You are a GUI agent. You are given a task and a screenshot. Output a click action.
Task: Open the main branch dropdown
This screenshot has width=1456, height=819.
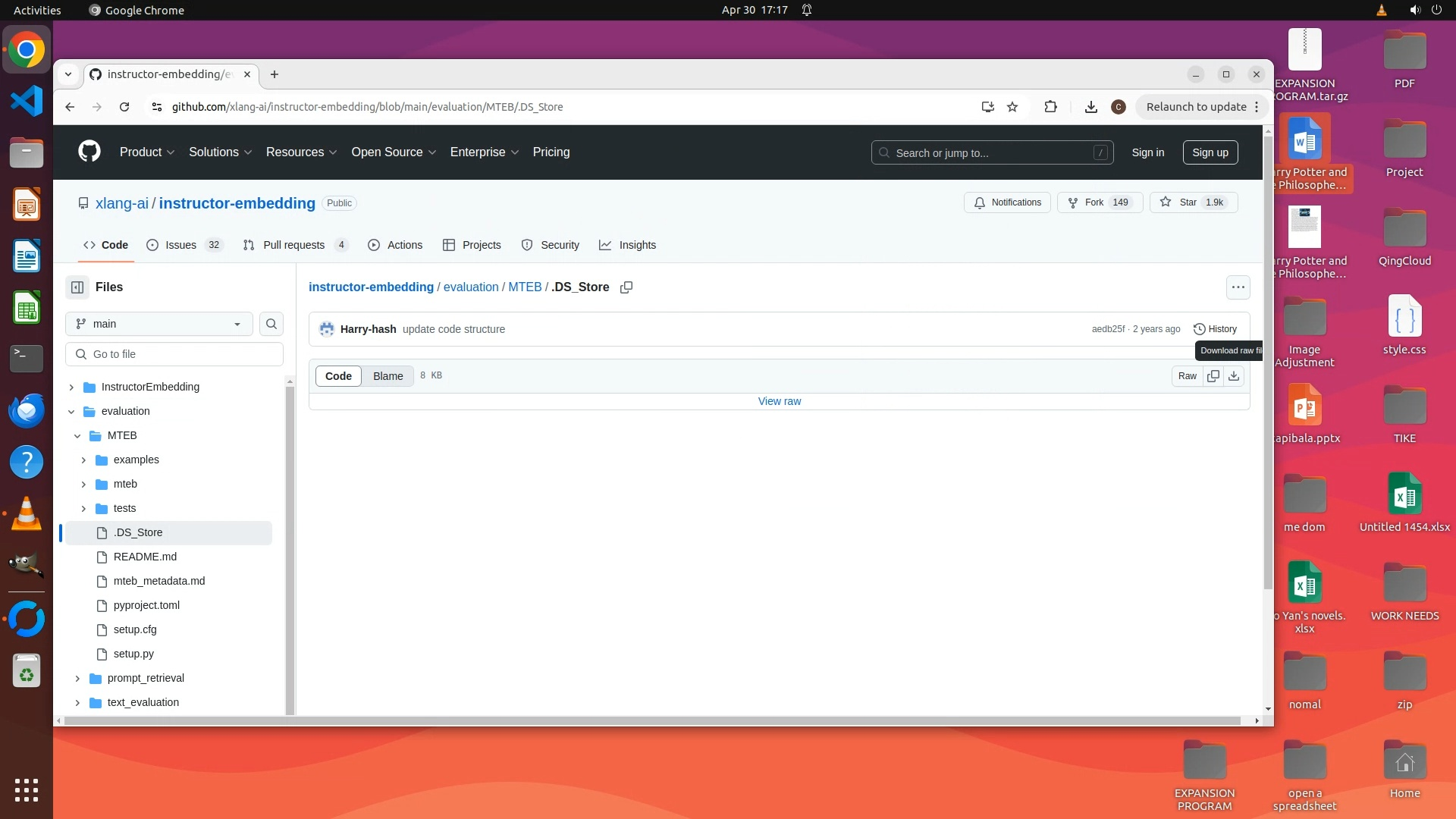(x=158, y=324)
